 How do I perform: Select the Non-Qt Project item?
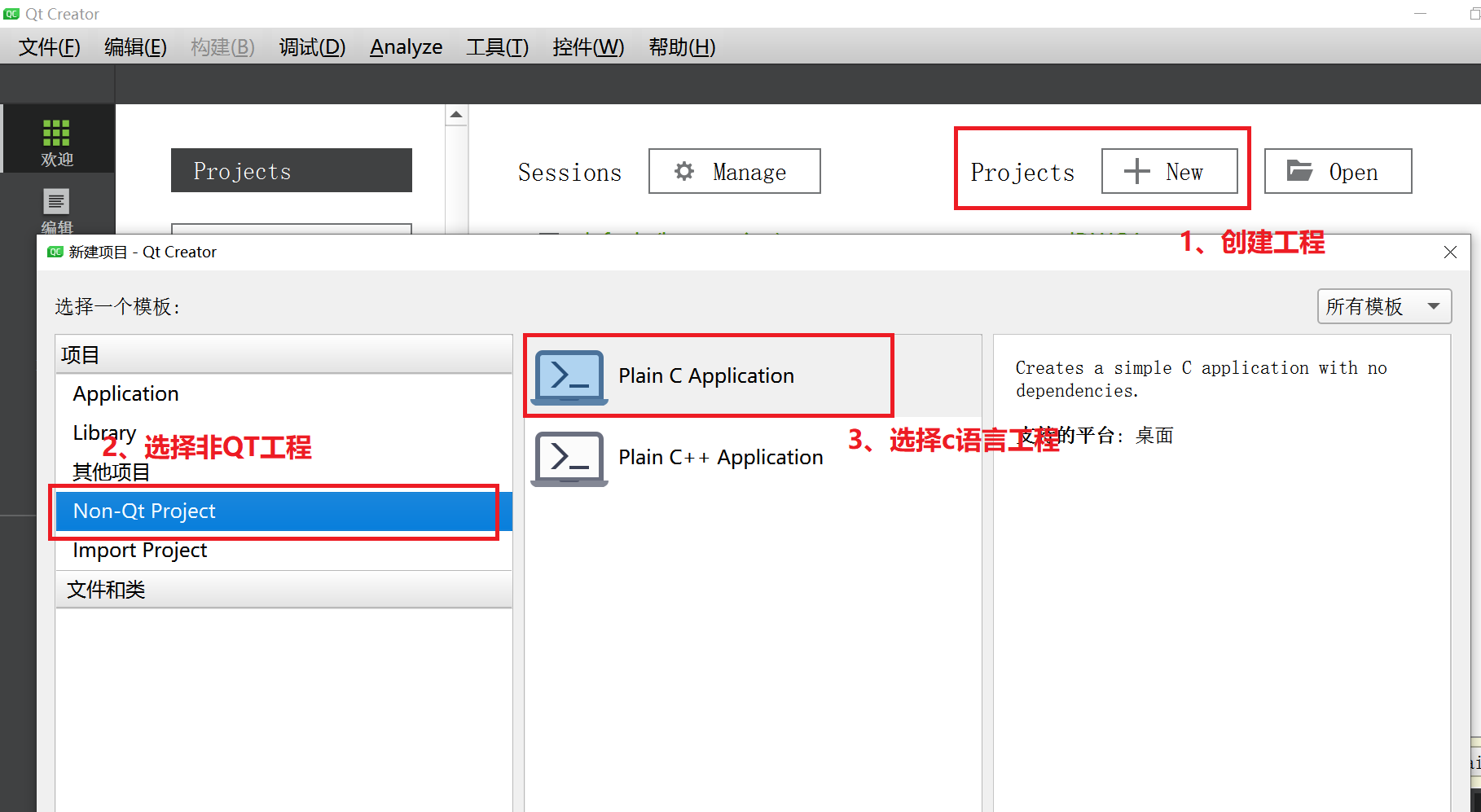pyautogui.click(x=144, y=511)
